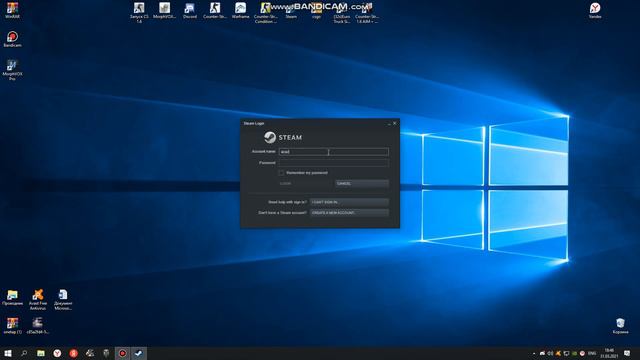Open the I CAN'T SIGN IN help option

(349, 202)
